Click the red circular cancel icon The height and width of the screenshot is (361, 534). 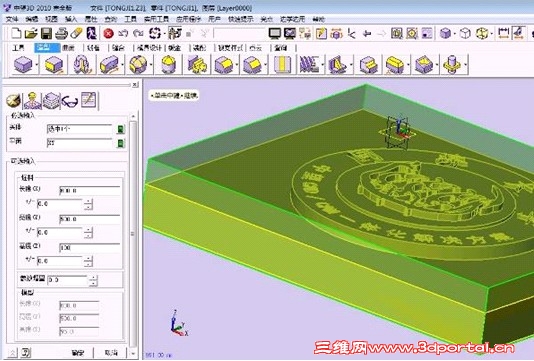pyautogui.click(x=108, y=33)
